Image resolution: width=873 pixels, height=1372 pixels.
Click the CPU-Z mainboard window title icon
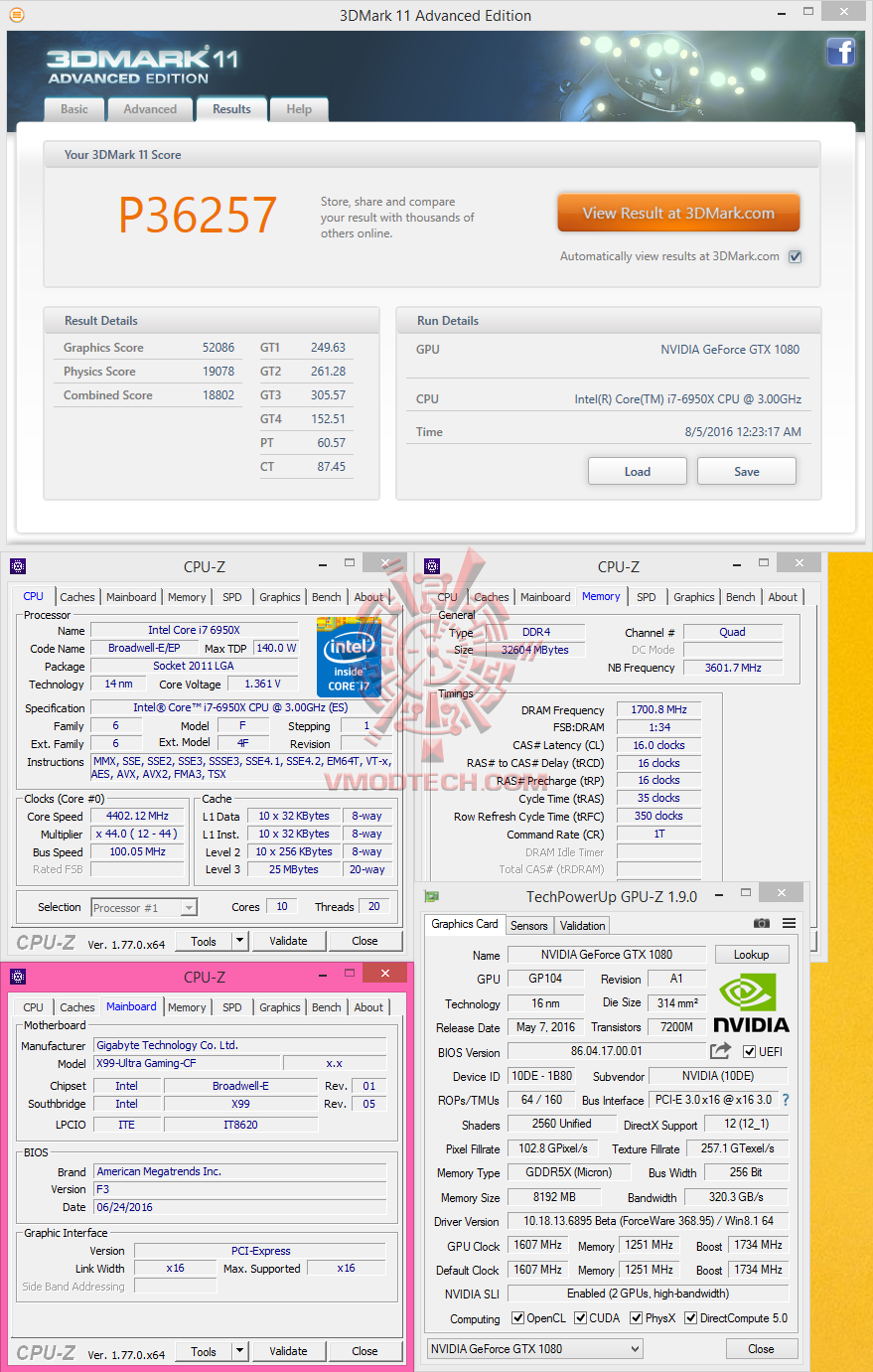[17, 977]
